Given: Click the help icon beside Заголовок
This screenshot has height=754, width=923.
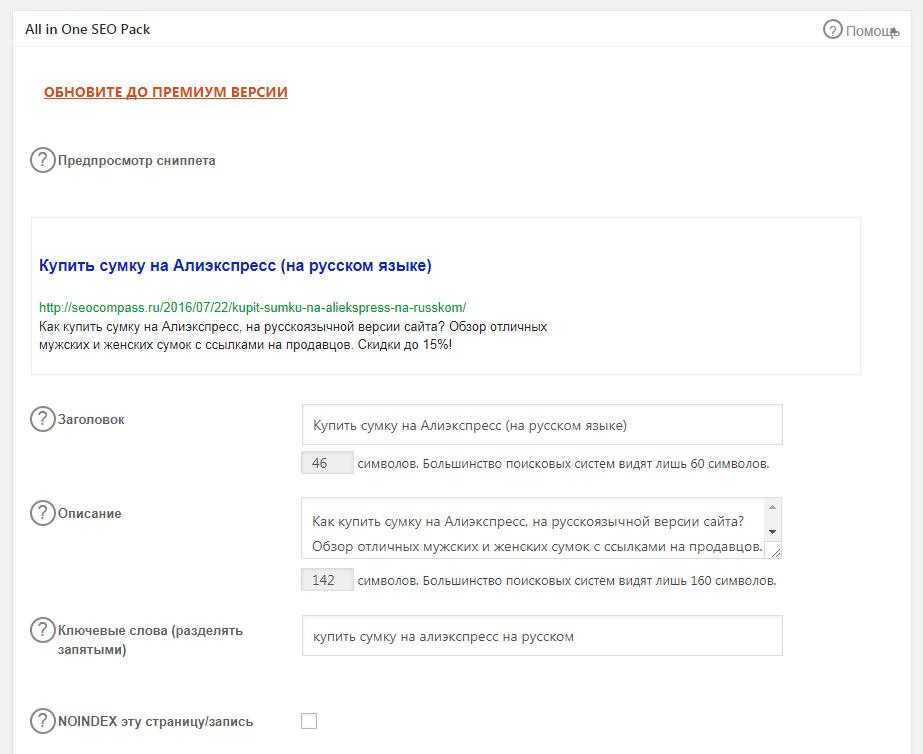Looking at the screenshot, I should [x=42, y=419].
